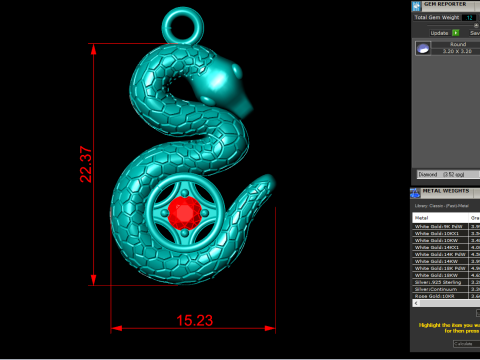Click the Metal Weights title bar
The image size is (480, 360).
[x=450, y=192]
